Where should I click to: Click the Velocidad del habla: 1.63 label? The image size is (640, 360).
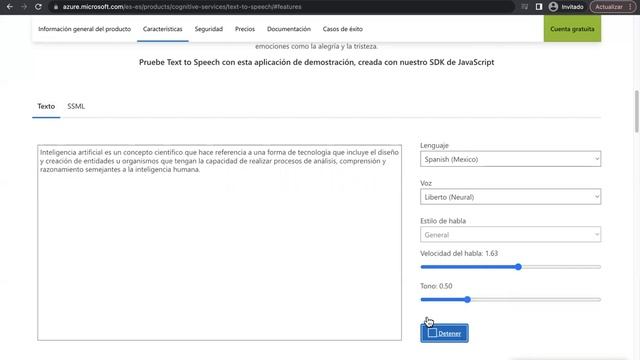[x=459, y=253]
